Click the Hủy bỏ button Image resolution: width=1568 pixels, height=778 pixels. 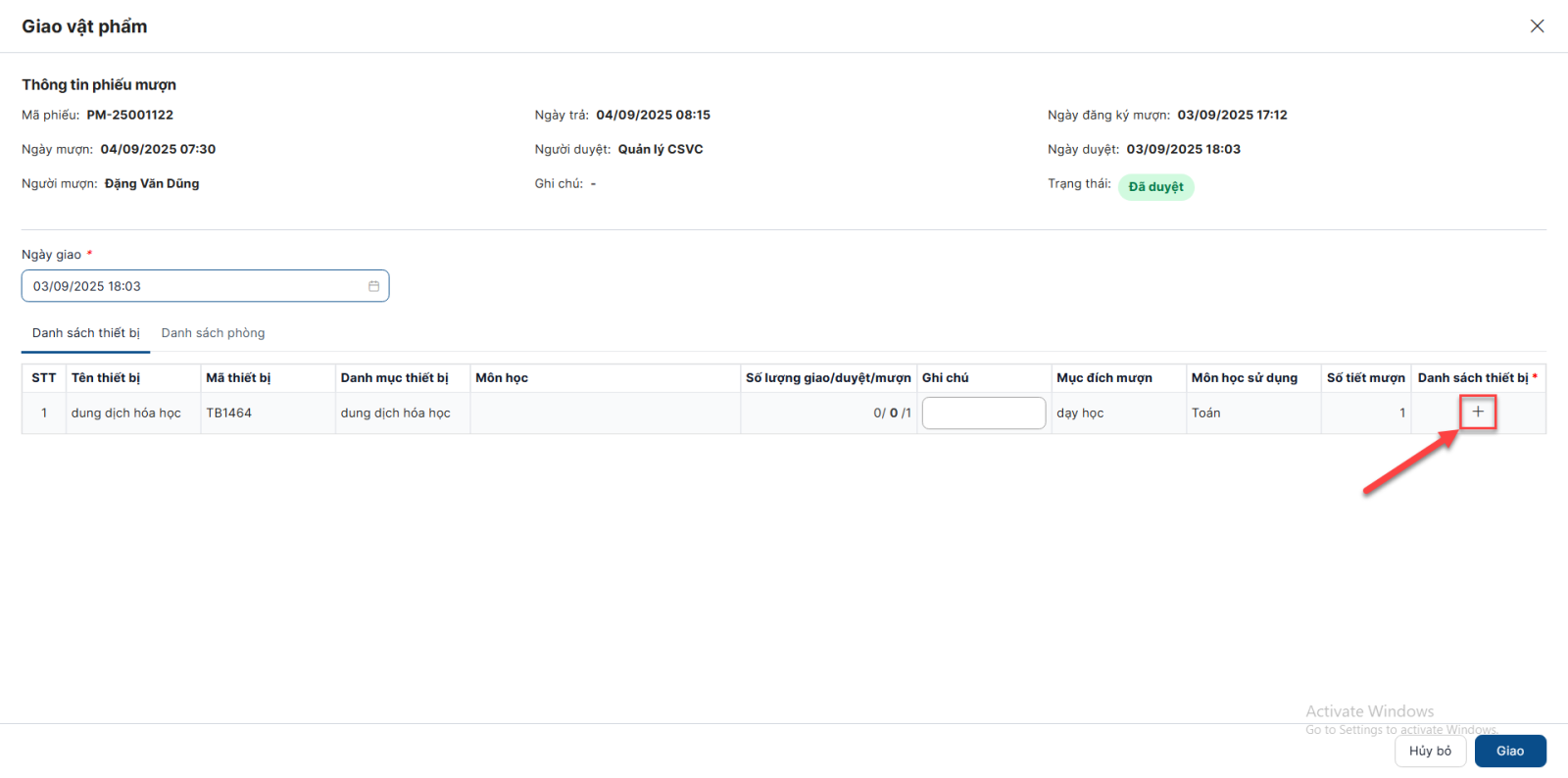(1430, 751)
